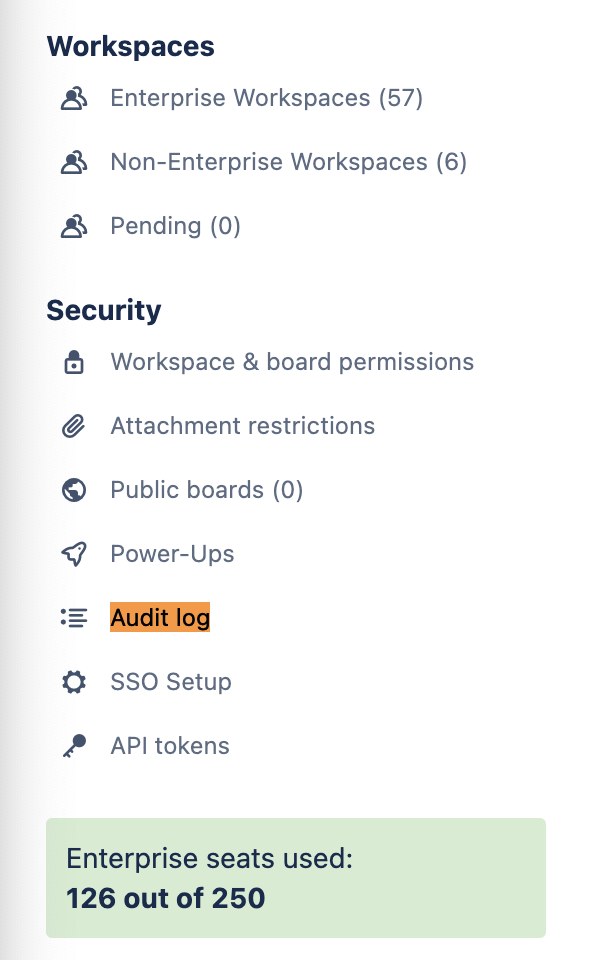Click the Non-Enterprise Workspaces people icon

pyautogui.click(x=74, y=162)
